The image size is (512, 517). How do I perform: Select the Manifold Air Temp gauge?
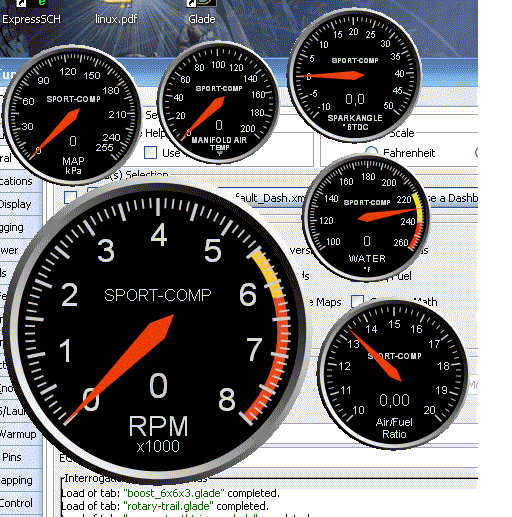coord(218,102)
